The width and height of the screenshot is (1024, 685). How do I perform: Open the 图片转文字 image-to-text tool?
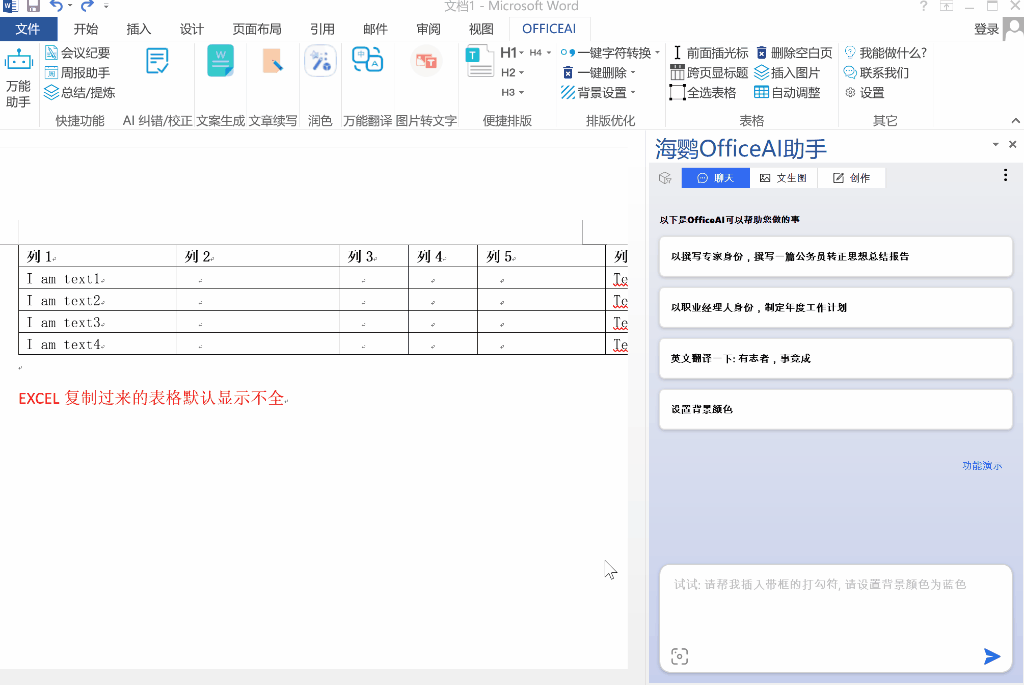428,62
